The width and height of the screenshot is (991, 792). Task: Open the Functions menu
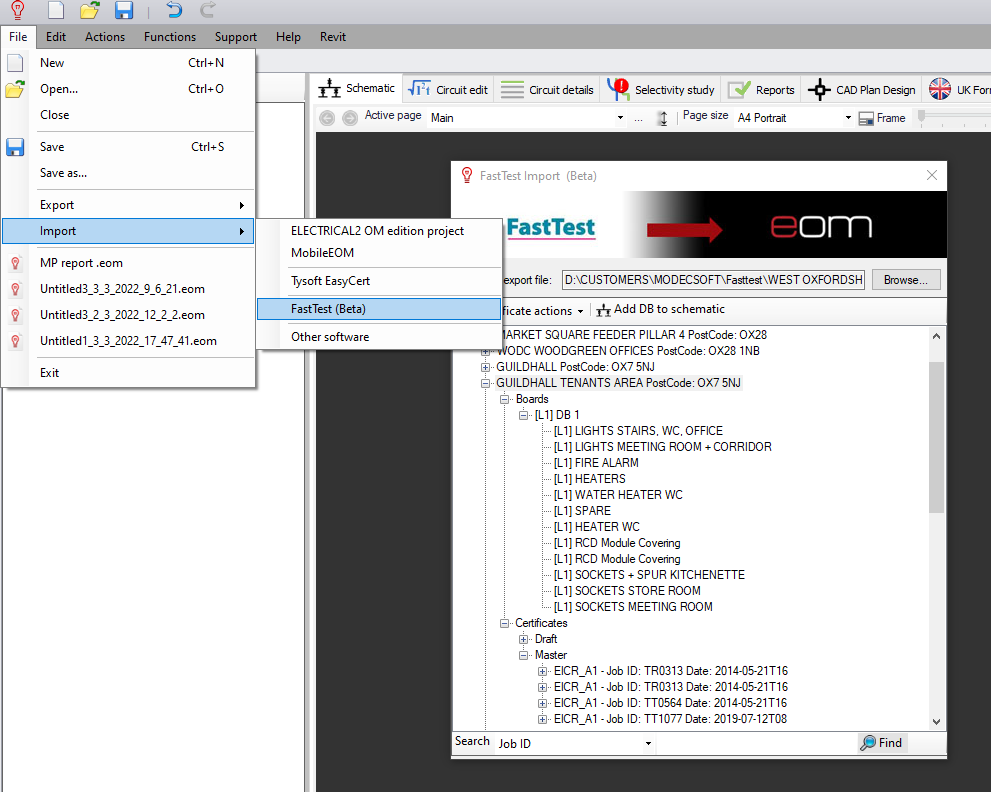(x=169, y=37)
